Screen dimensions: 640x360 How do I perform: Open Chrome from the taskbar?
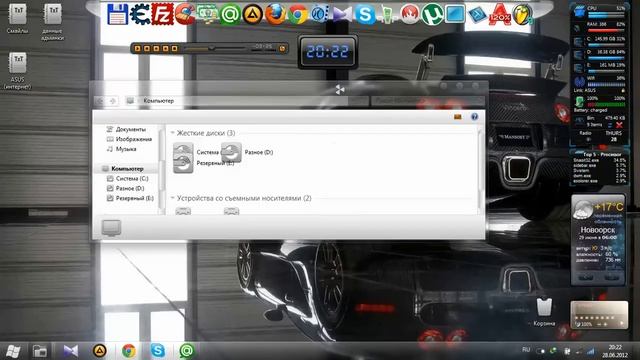tap(129, 351)
